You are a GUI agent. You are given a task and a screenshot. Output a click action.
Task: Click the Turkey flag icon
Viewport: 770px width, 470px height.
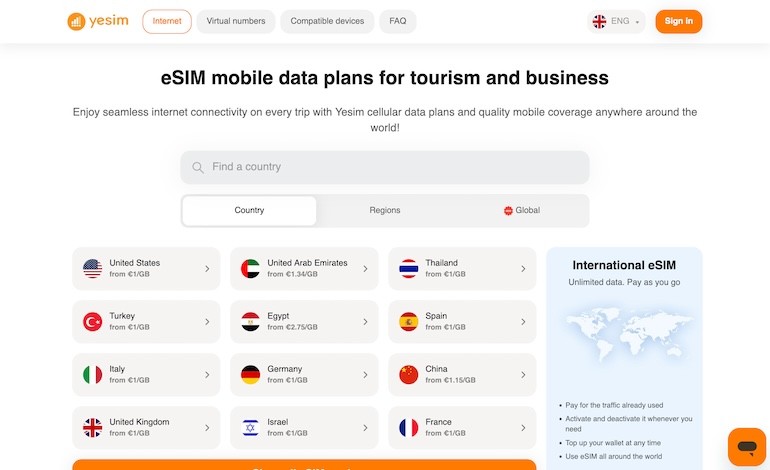(92, 321)
